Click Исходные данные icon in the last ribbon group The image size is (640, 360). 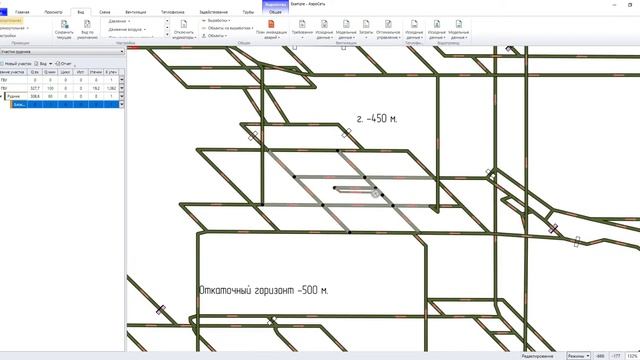point(437,24)
